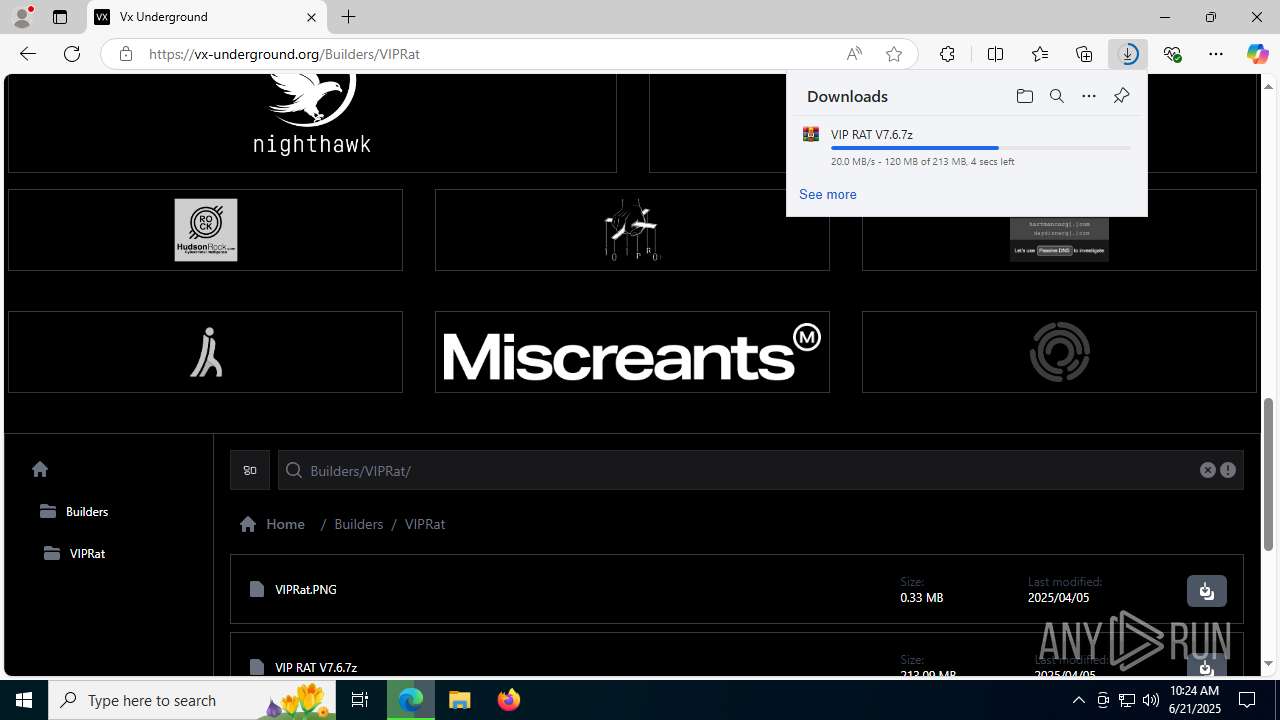This screenshot has width=1280, height=720.
Task: Close the Vx Underground tab
Action: pos(311,17)
